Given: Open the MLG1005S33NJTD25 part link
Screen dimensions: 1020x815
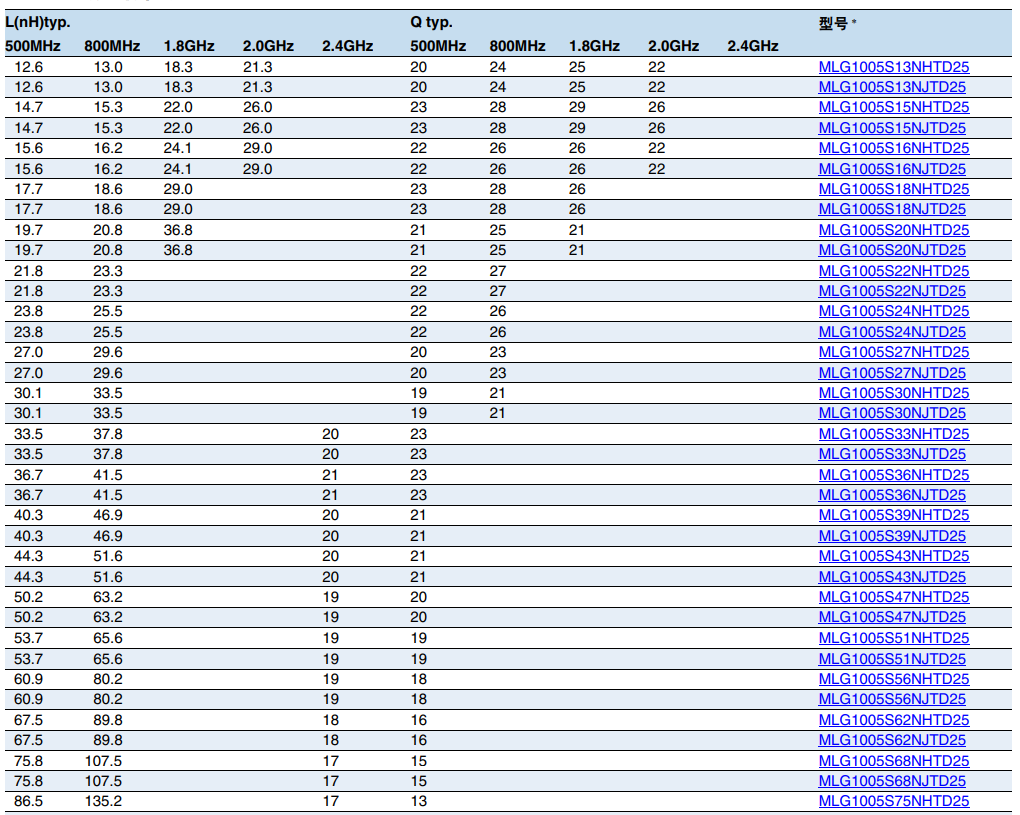Looking at the screenshot, I should tap(892, 455).
